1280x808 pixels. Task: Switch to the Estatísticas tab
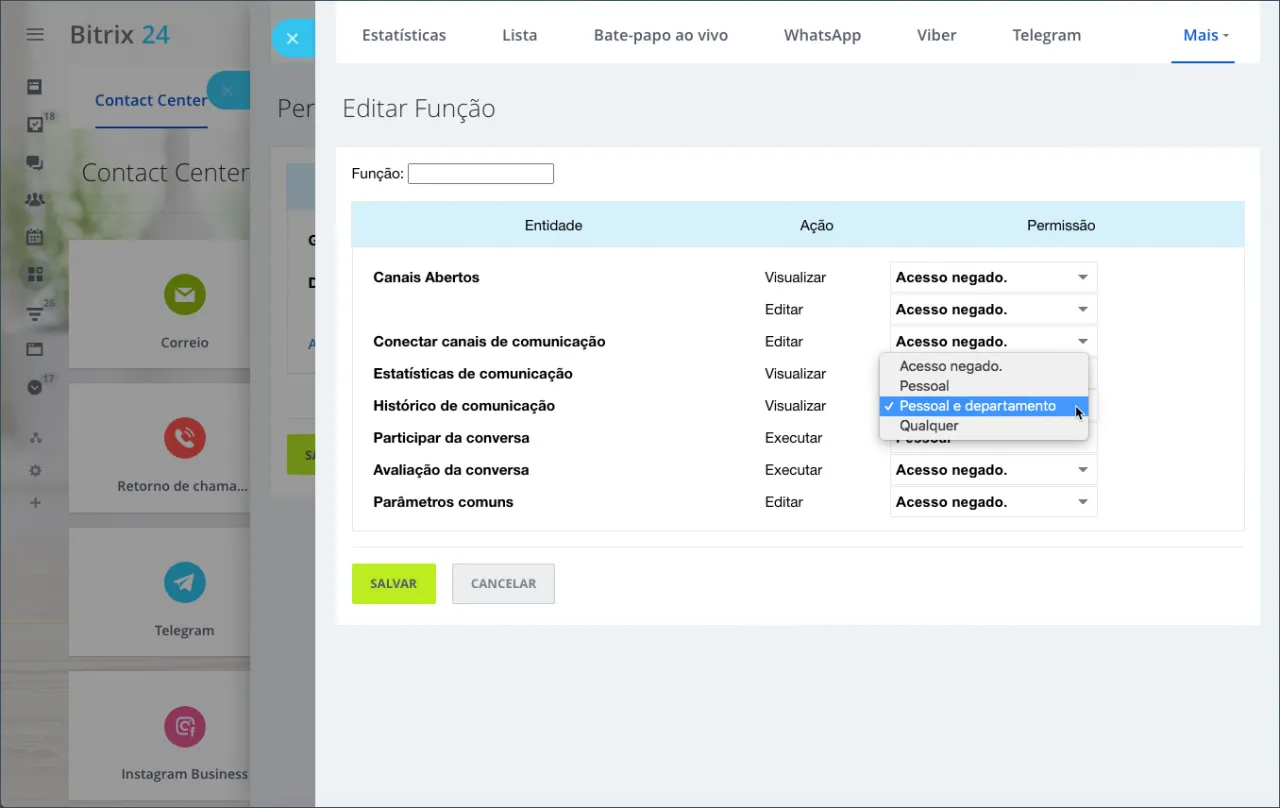404,35
